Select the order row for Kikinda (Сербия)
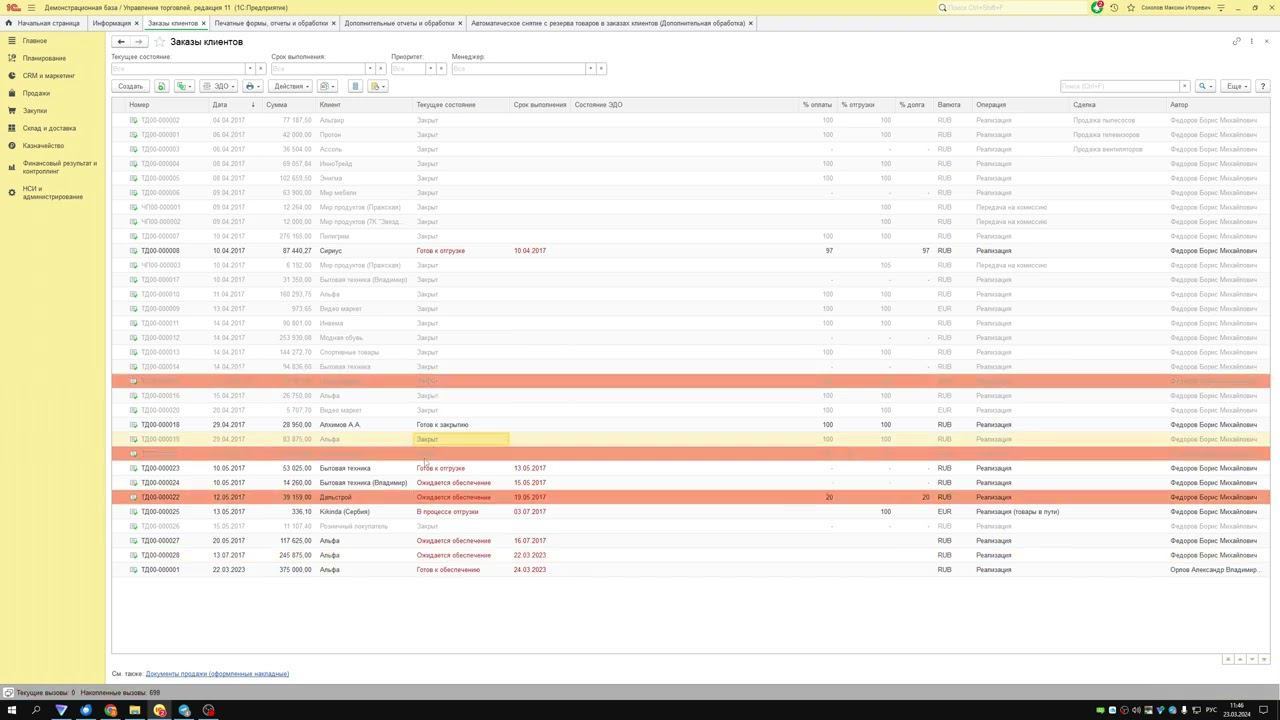The width and height of the screenshot is (1280, 720). click(690, 512)
